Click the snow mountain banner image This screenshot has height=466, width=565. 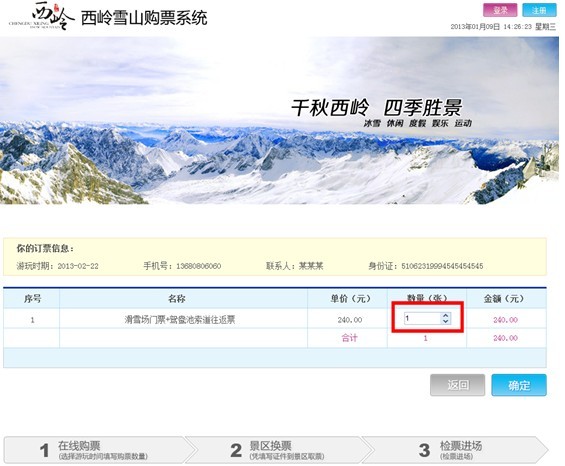(280, 120)
